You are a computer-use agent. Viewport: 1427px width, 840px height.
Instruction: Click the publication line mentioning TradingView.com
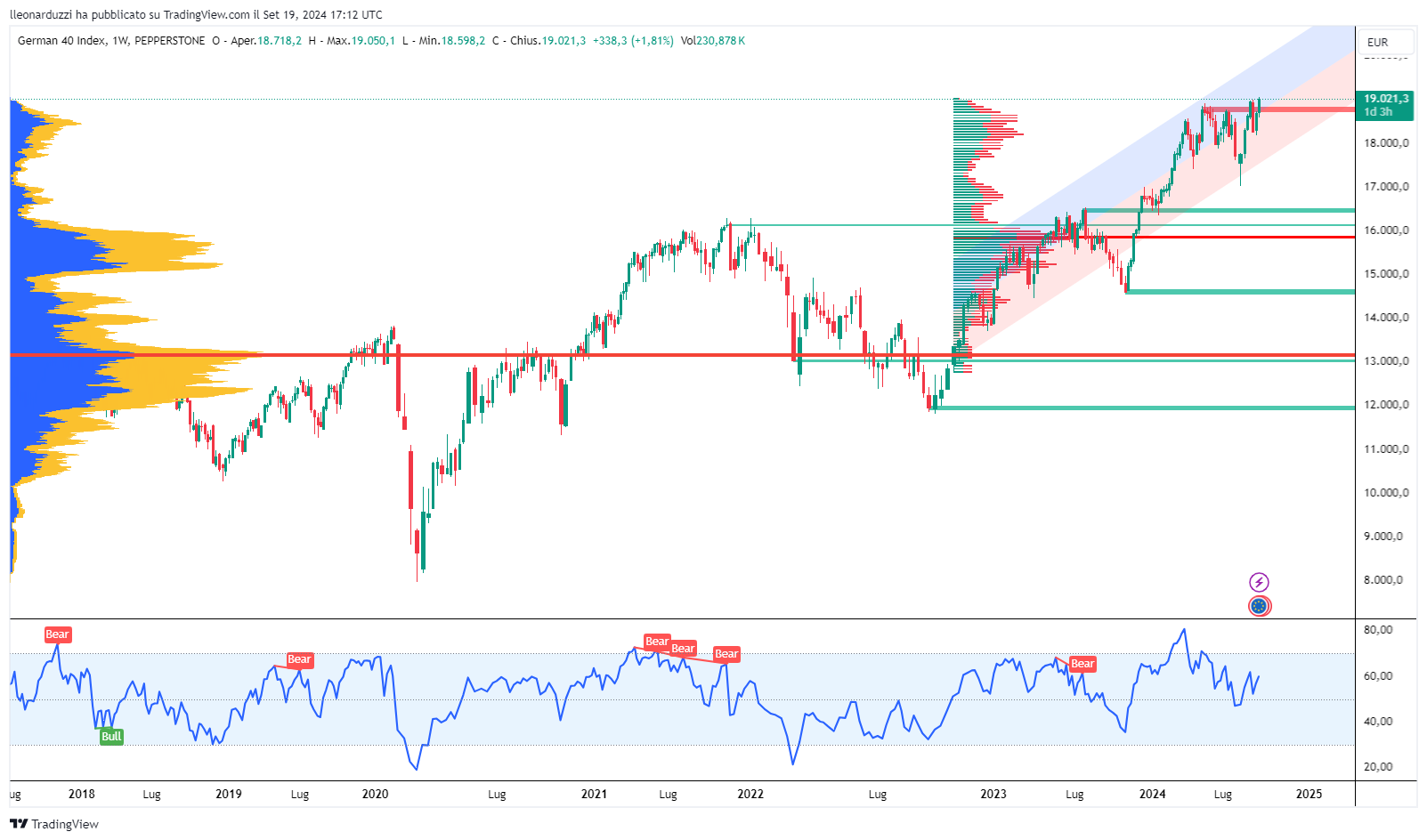(197, 14)
